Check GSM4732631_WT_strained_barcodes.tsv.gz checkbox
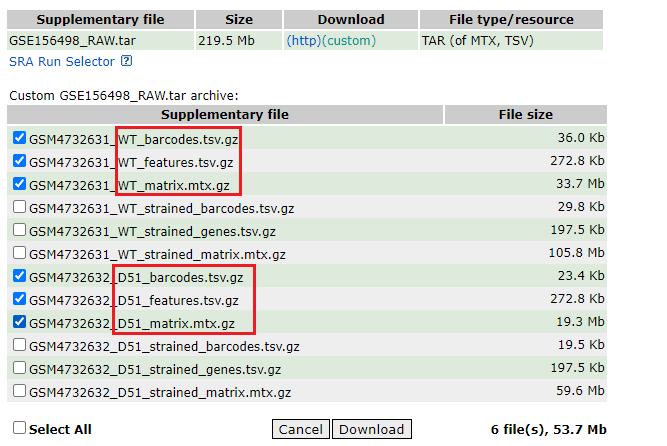This screenshot has width=667, height=446. 19,207
